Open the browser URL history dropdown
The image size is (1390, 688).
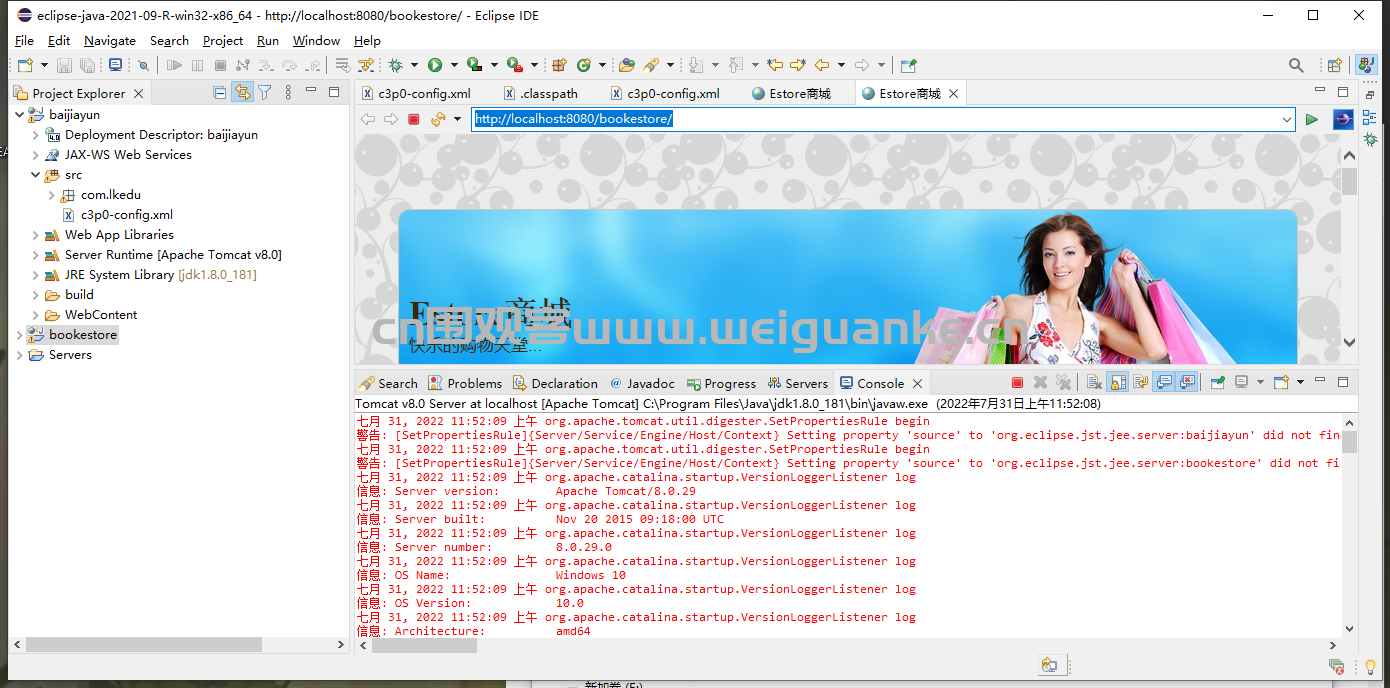coord(1287,119)
